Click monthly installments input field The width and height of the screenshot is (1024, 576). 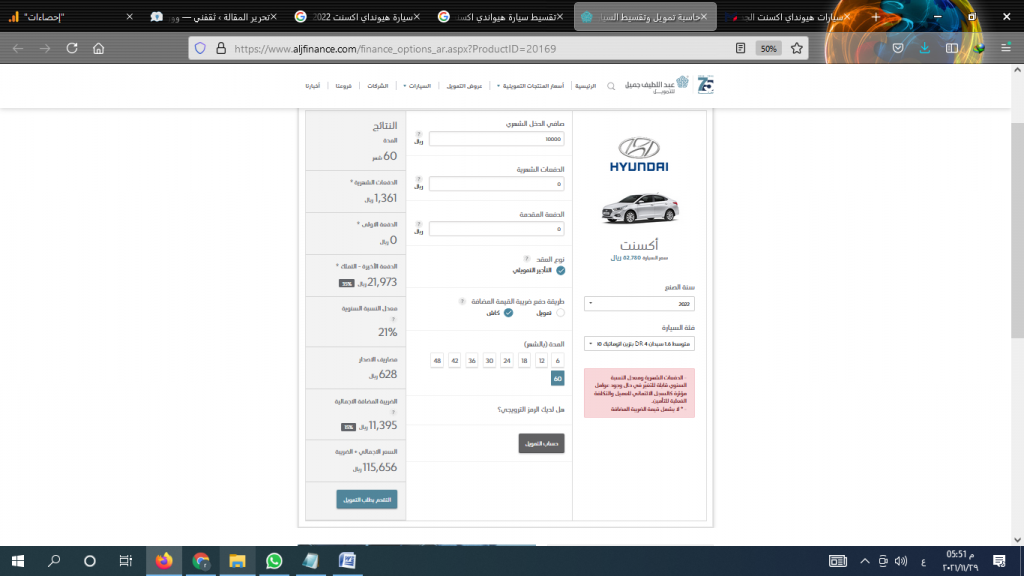click(496, 184)
